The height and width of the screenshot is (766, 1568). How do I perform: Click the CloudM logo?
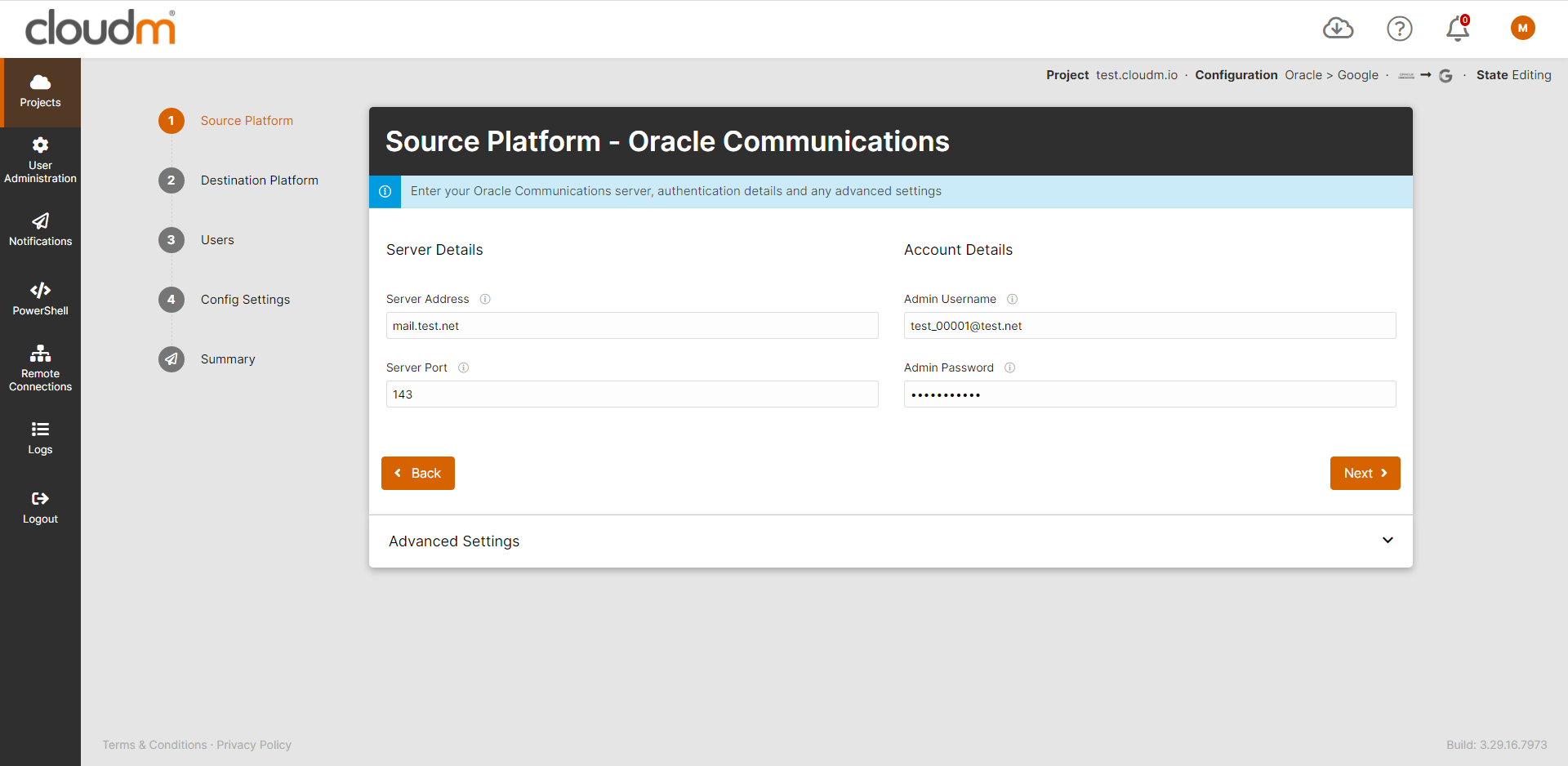tap(100, 27)
